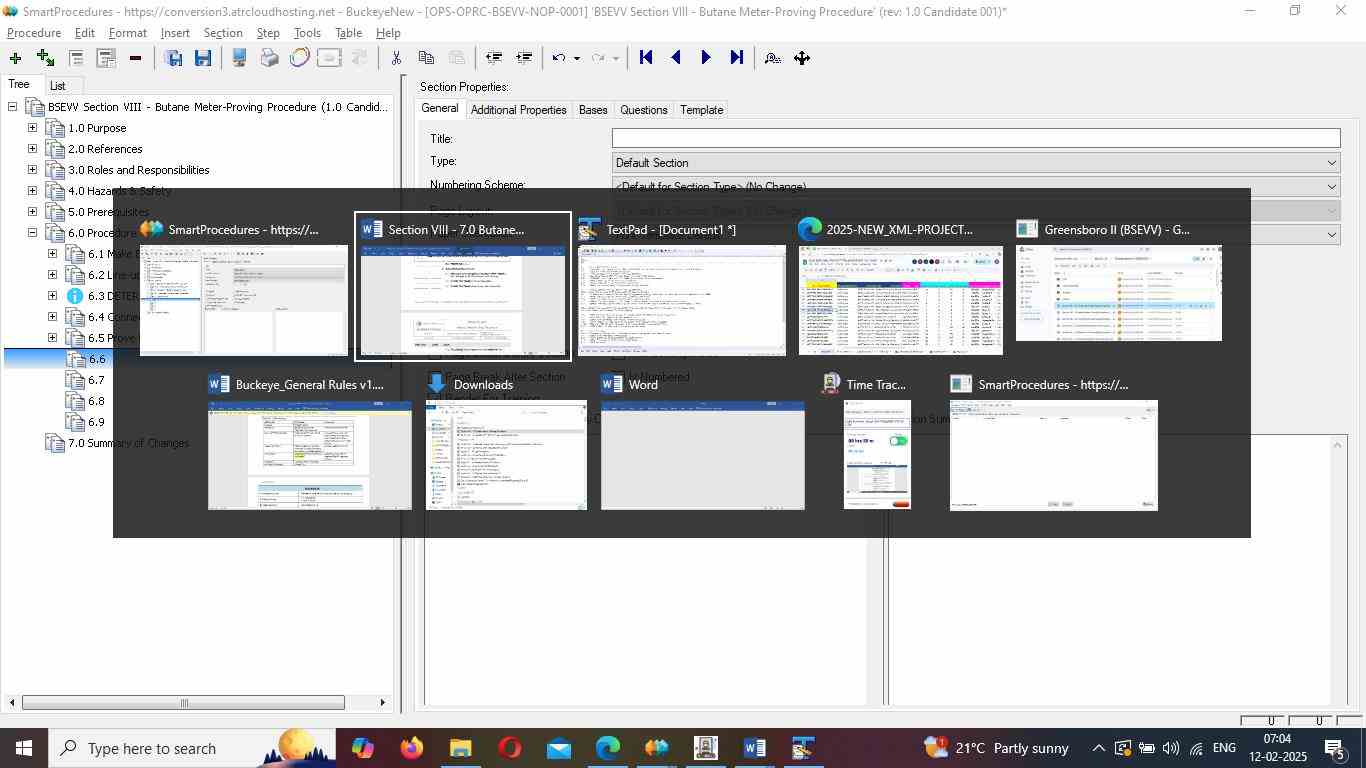Screen dimensions: 1366x768
Task: Open Firefox from the taskbar
Action: tap(411, 748)
